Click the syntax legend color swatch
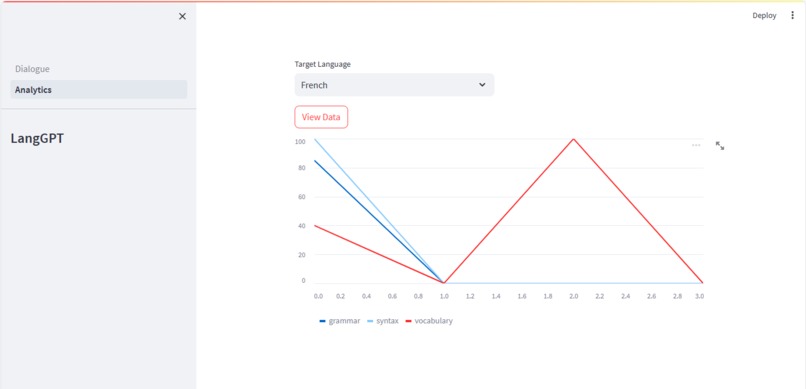The height and width of the screenshot is (389, 806). [370, 321]
